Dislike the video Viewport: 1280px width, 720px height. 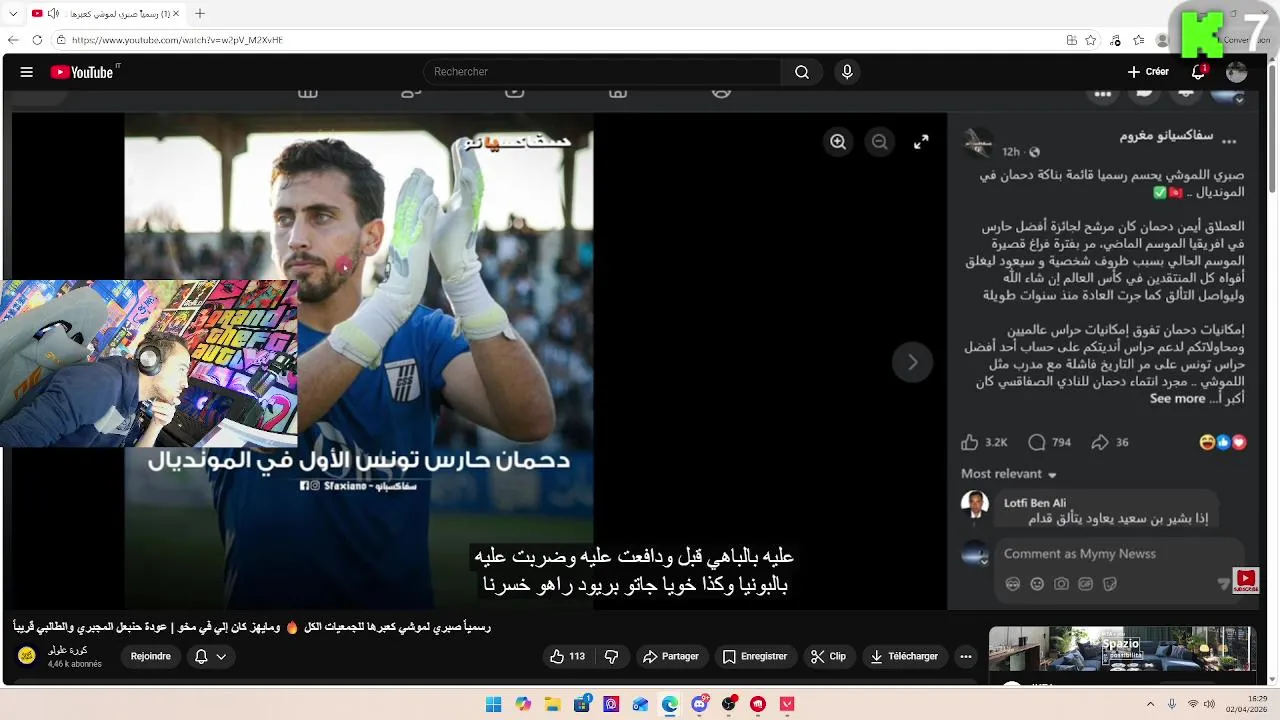point(612,656)
